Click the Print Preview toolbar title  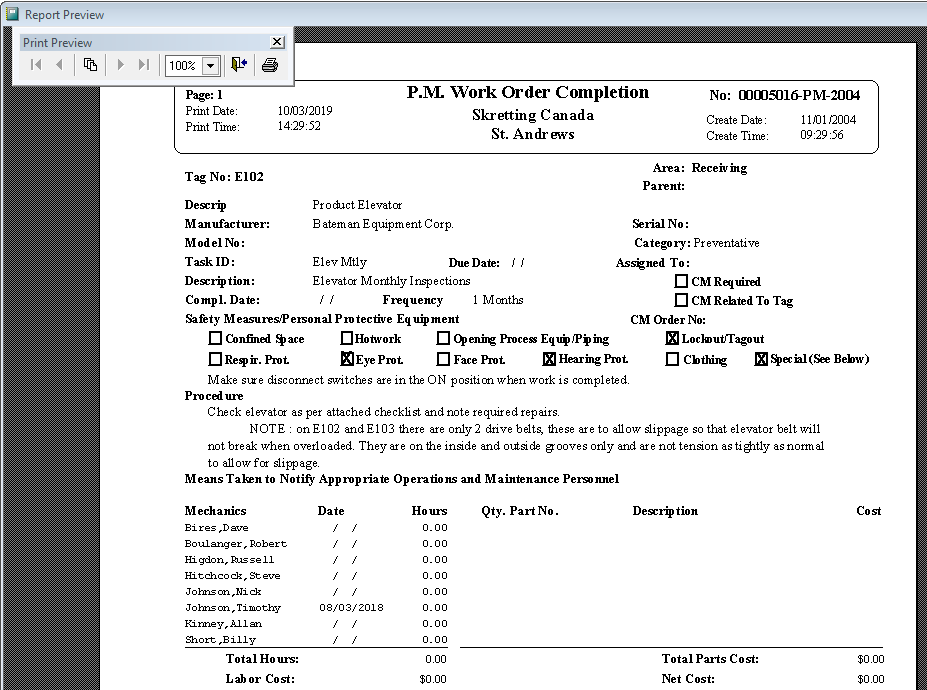(x=57, y=43)
